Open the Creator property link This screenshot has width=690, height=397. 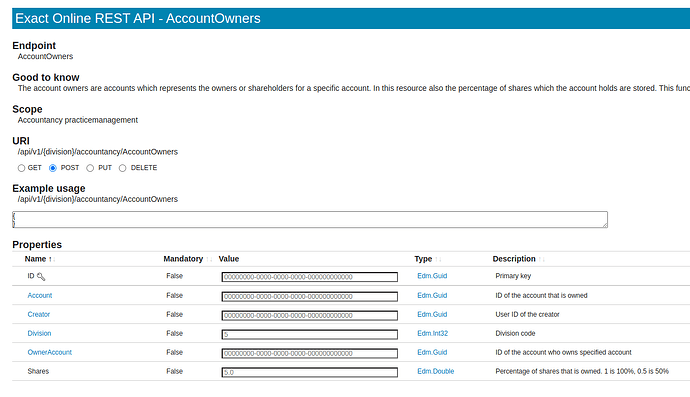click(39, 314)
